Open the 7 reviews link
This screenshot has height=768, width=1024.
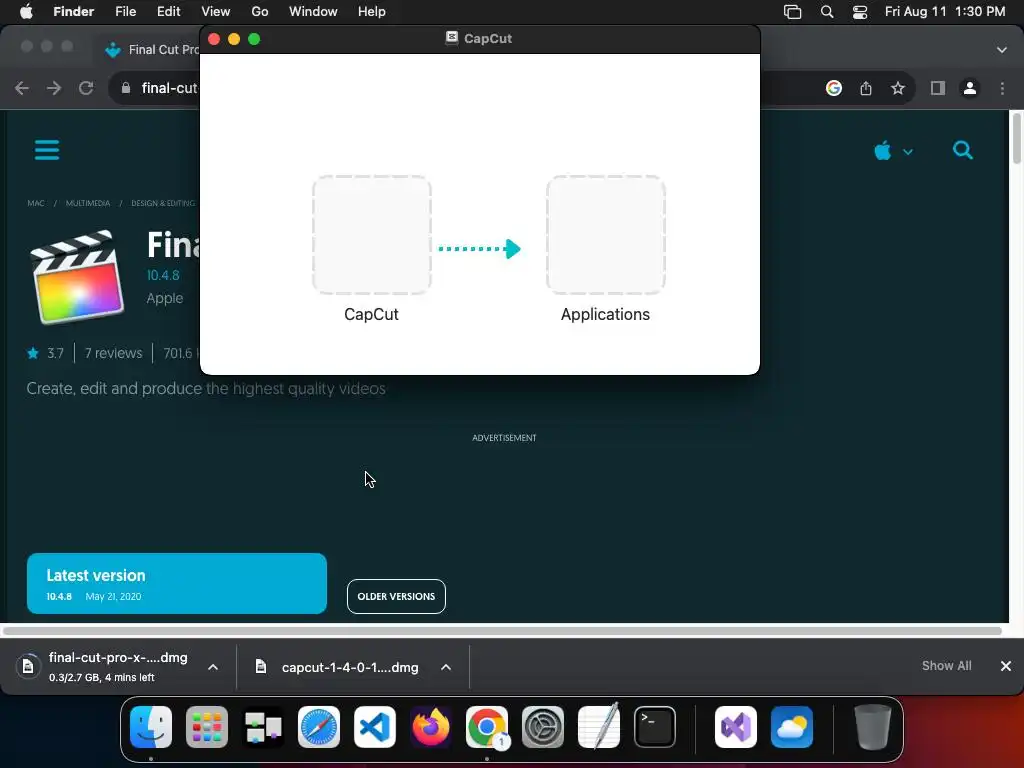114,353
